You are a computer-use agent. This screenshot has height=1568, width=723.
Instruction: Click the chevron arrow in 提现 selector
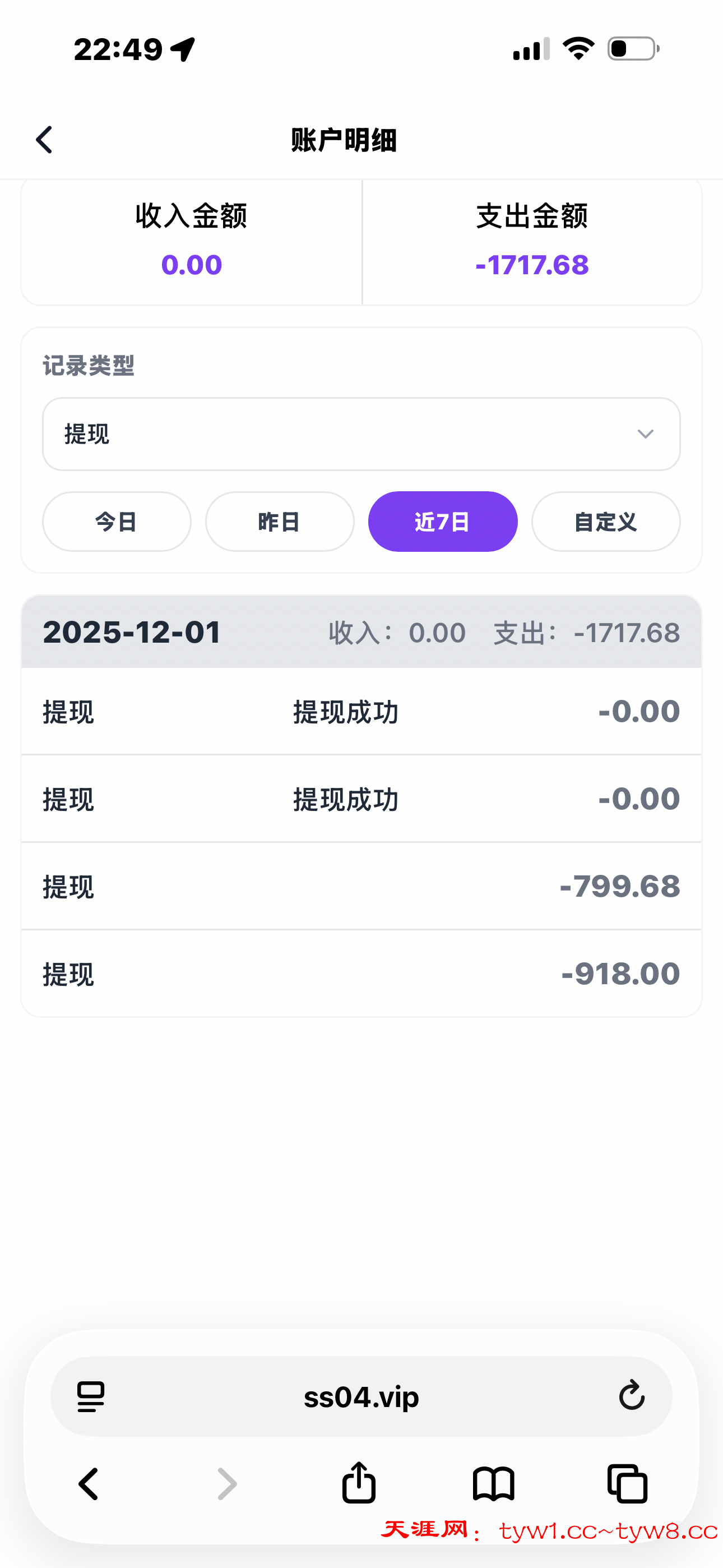[645, 434]
